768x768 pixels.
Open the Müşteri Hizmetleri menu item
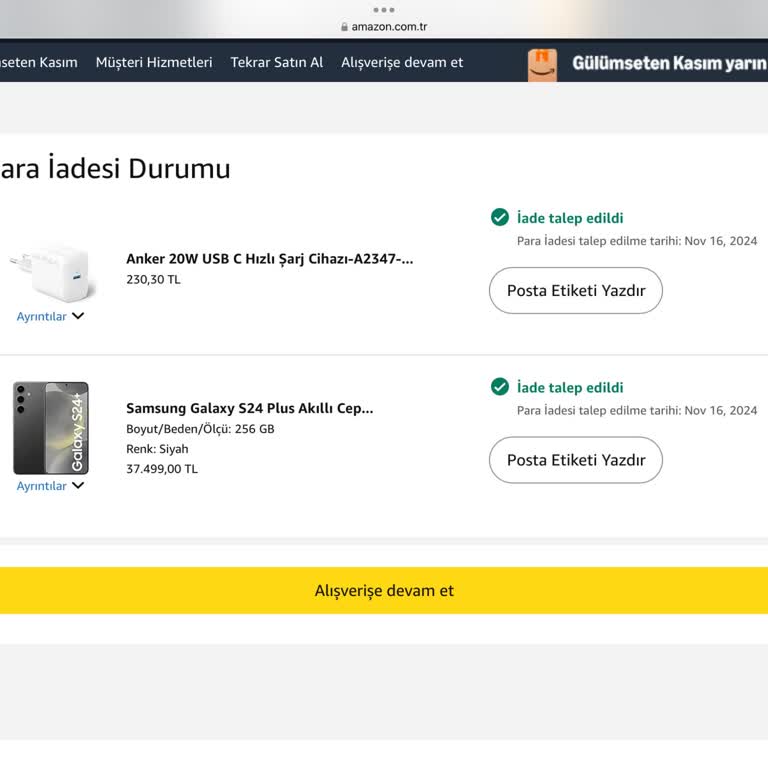(x=154, y=63)
